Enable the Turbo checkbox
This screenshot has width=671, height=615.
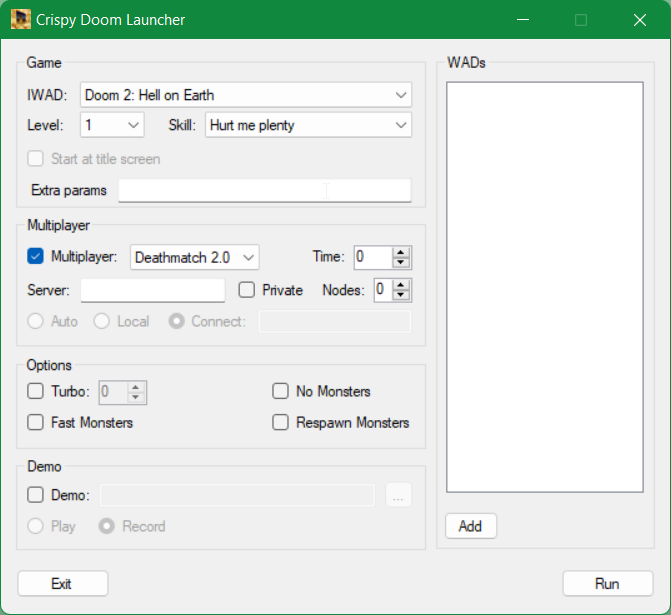[35, 391]
